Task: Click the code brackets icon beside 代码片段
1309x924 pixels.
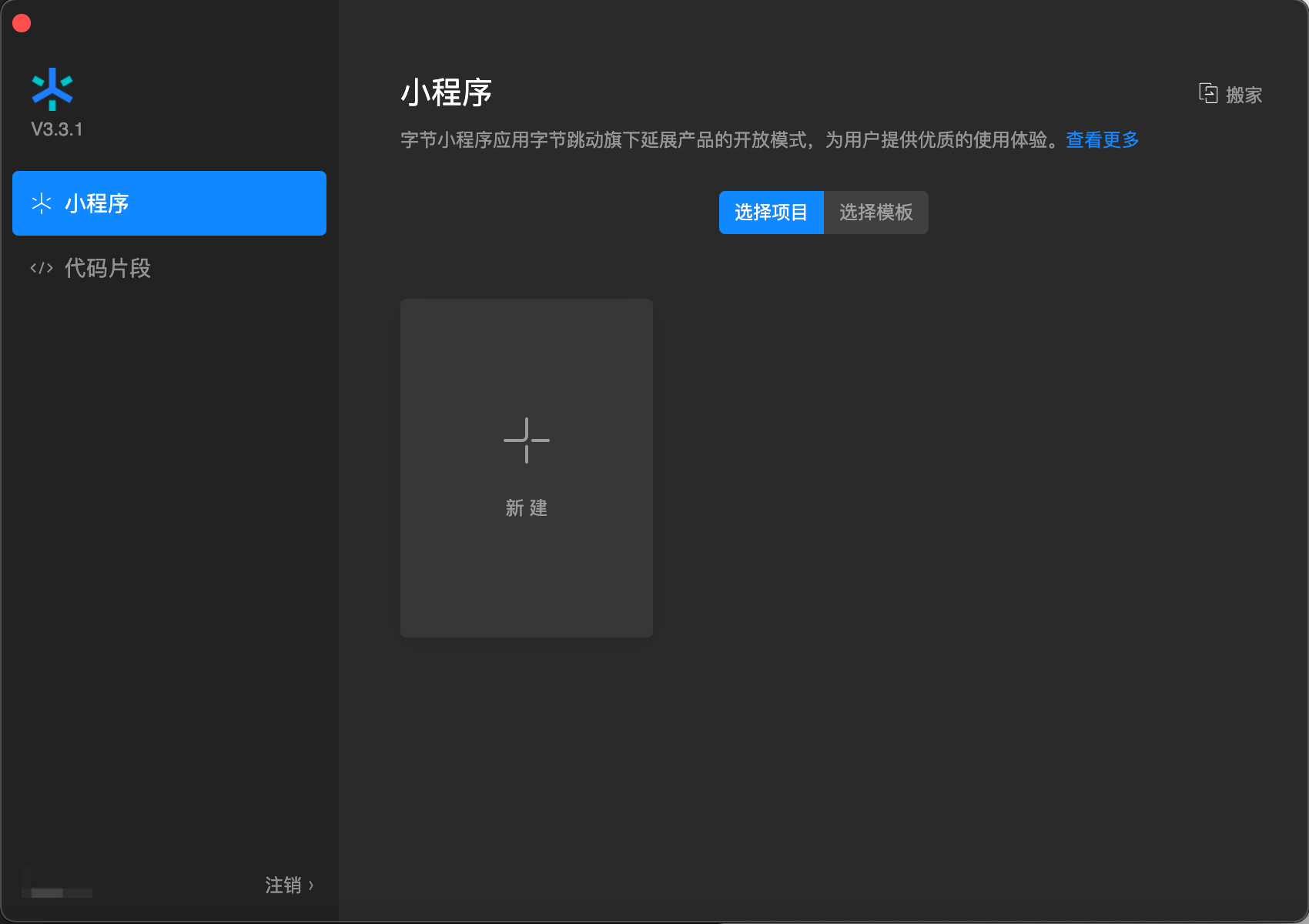Action: [42, 268]
